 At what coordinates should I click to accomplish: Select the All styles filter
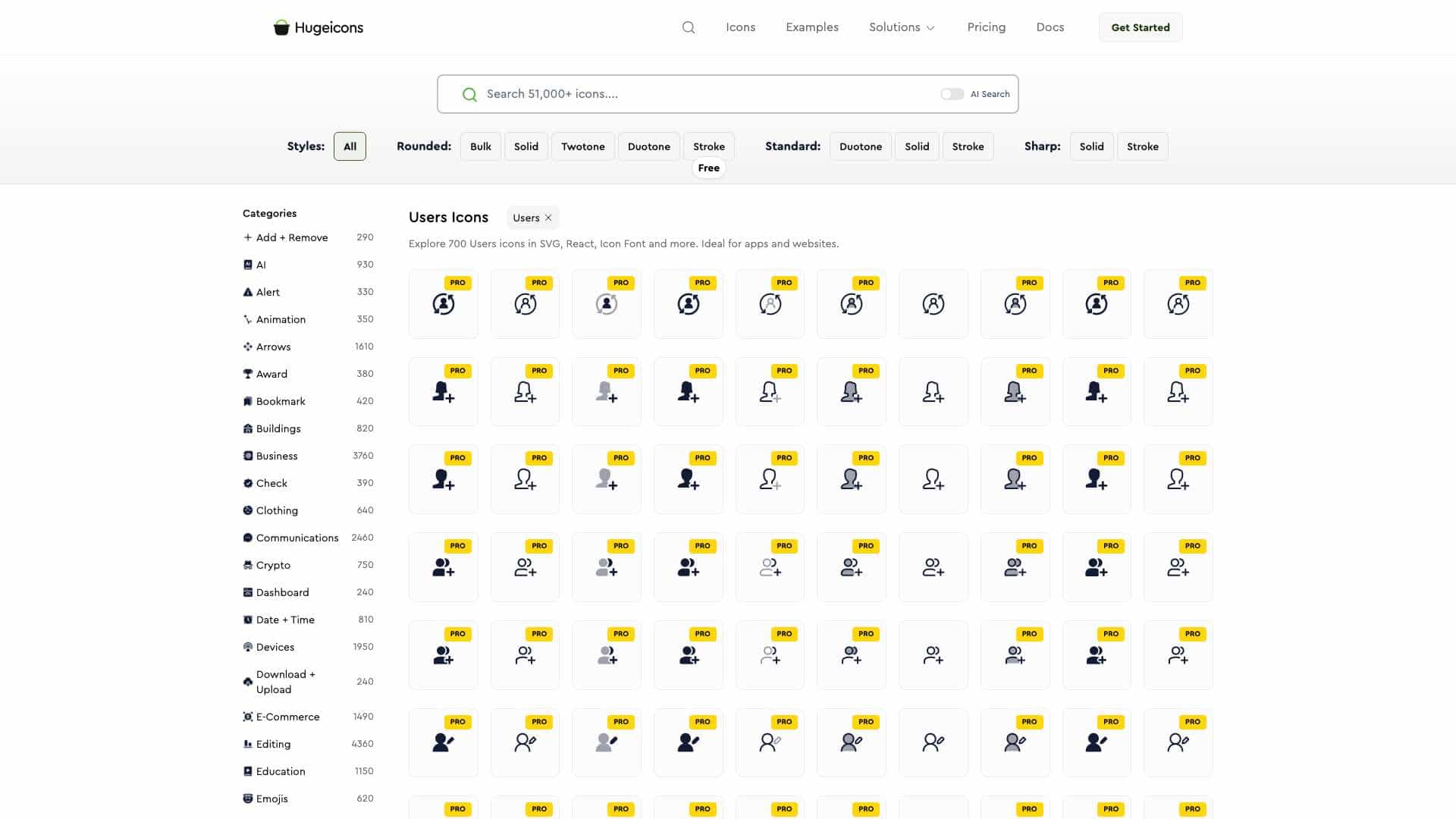(350, 146)
